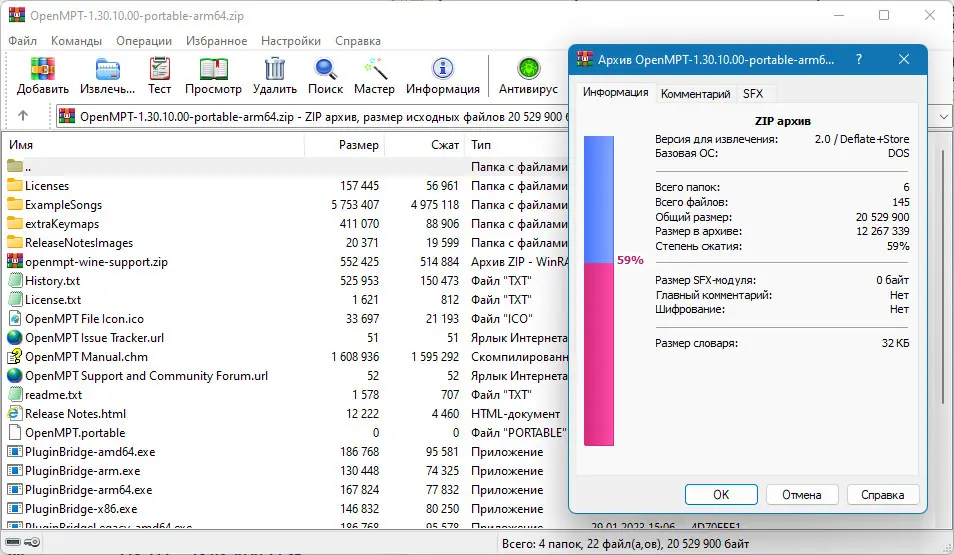Select the parent folder '..' row
This screenshot has height=555, width=954.
click(286, 166)
